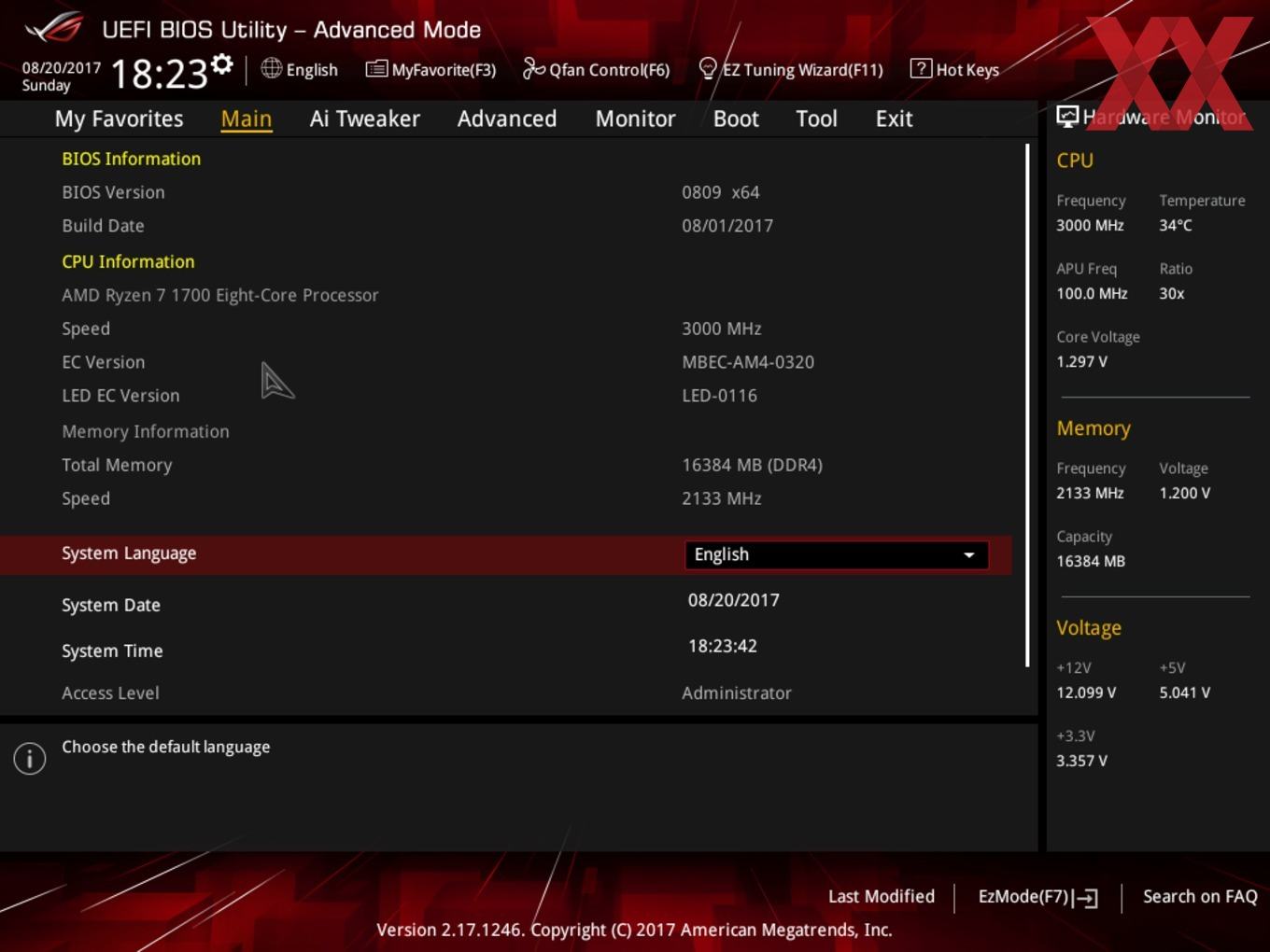This screenshot has width=1270, height=952.
Task: Select System Language row label
Action: 129,553
